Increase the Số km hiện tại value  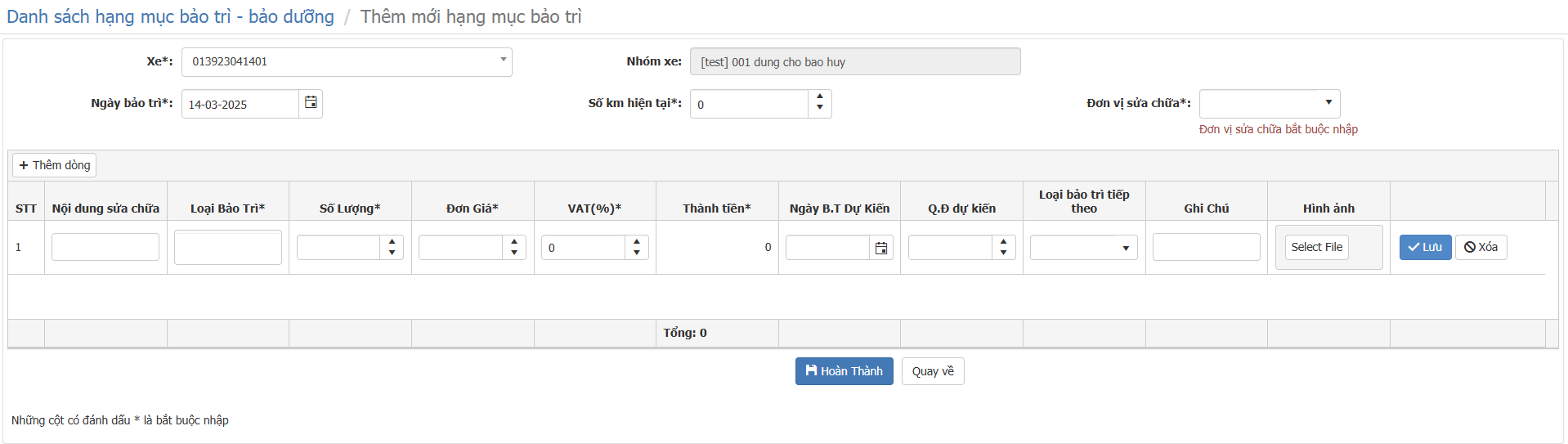point(820,97)
